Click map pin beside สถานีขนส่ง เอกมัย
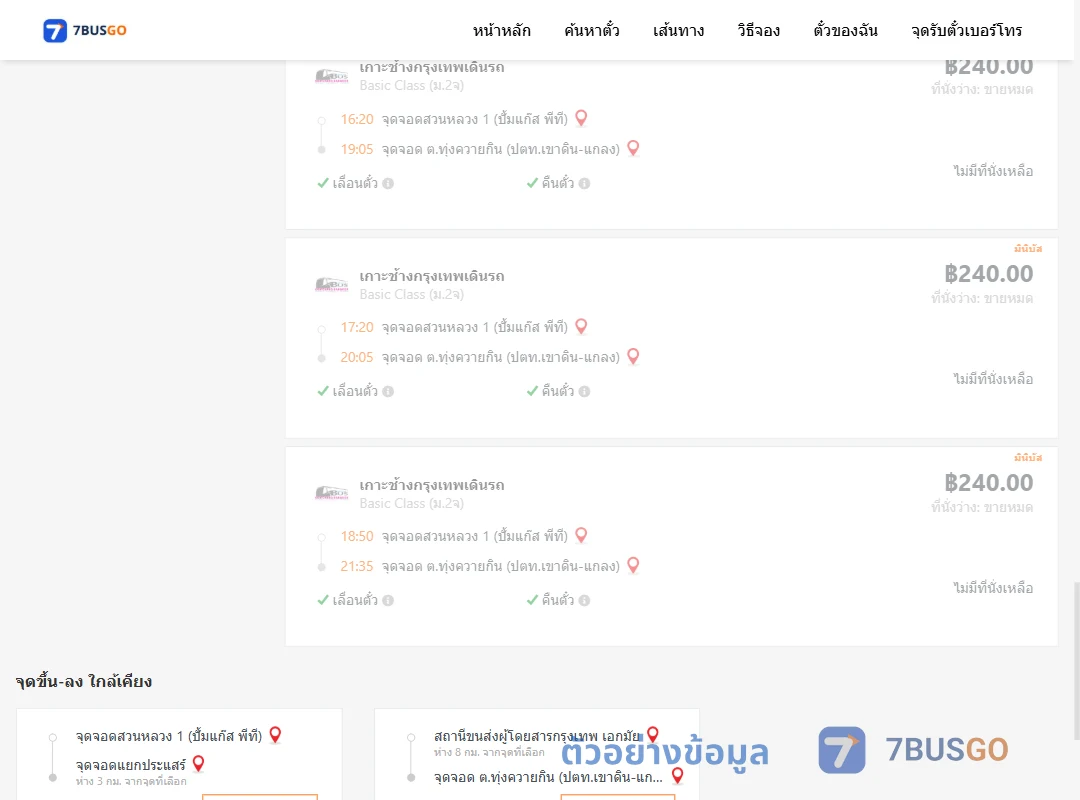 [x=653, y=735]
